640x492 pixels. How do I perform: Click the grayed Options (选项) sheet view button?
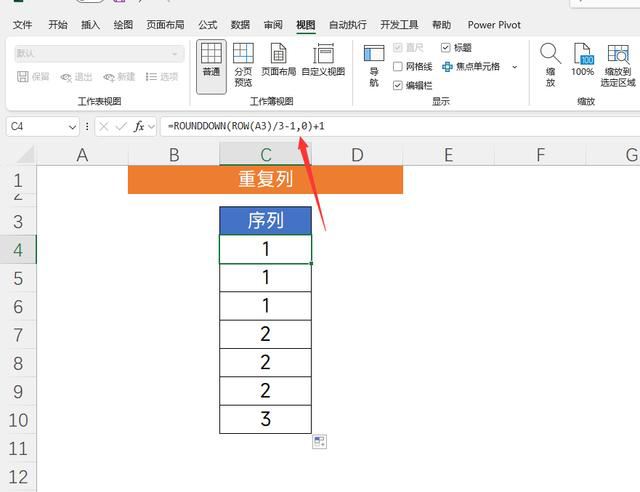coord(162,77)
